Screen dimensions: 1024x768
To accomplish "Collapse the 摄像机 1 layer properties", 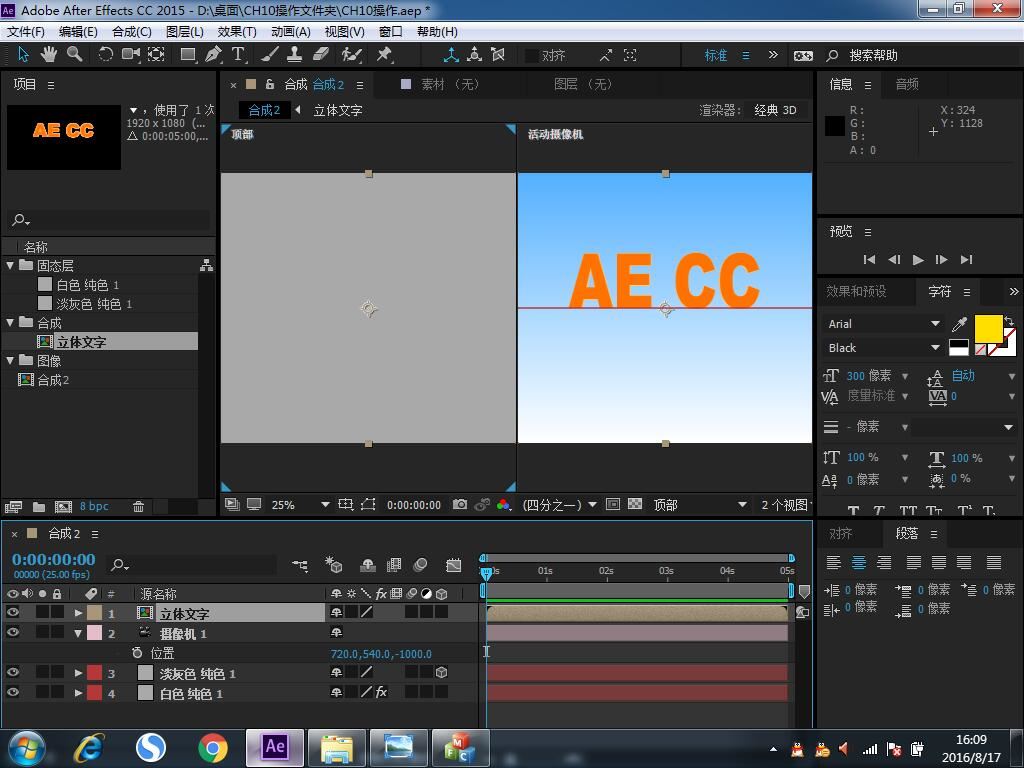I will [x=78, y=633].
